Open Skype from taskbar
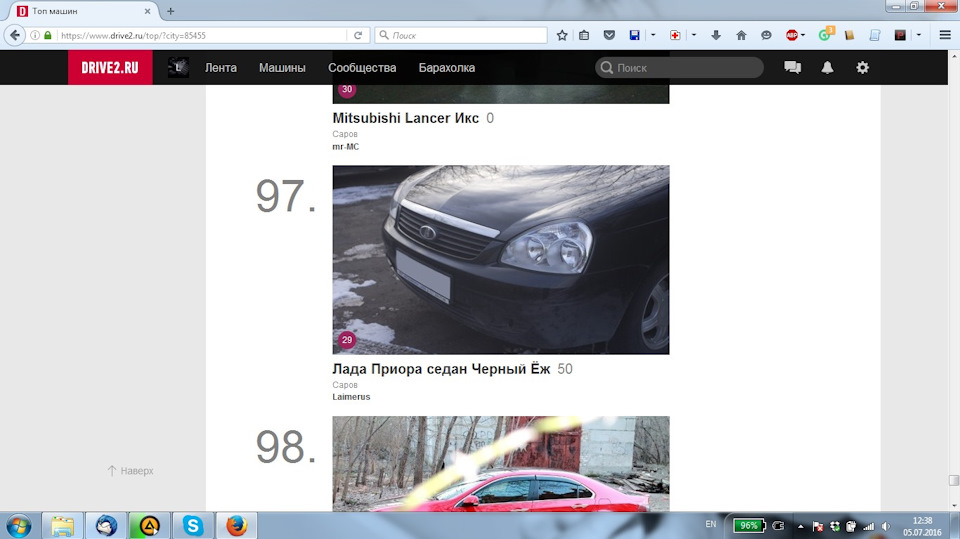Viewport: 960px width, 539px height. click(193, 526)
